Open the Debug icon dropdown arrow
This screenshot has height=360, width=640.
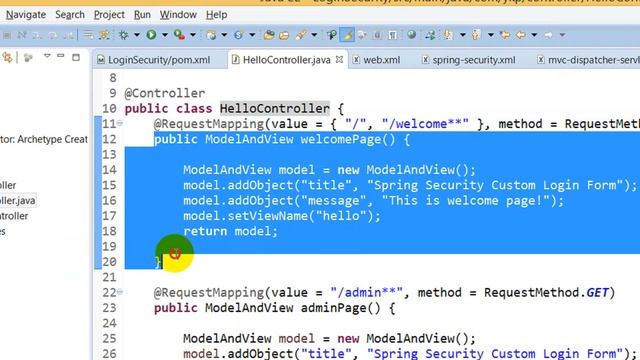(x=137, y=35)
